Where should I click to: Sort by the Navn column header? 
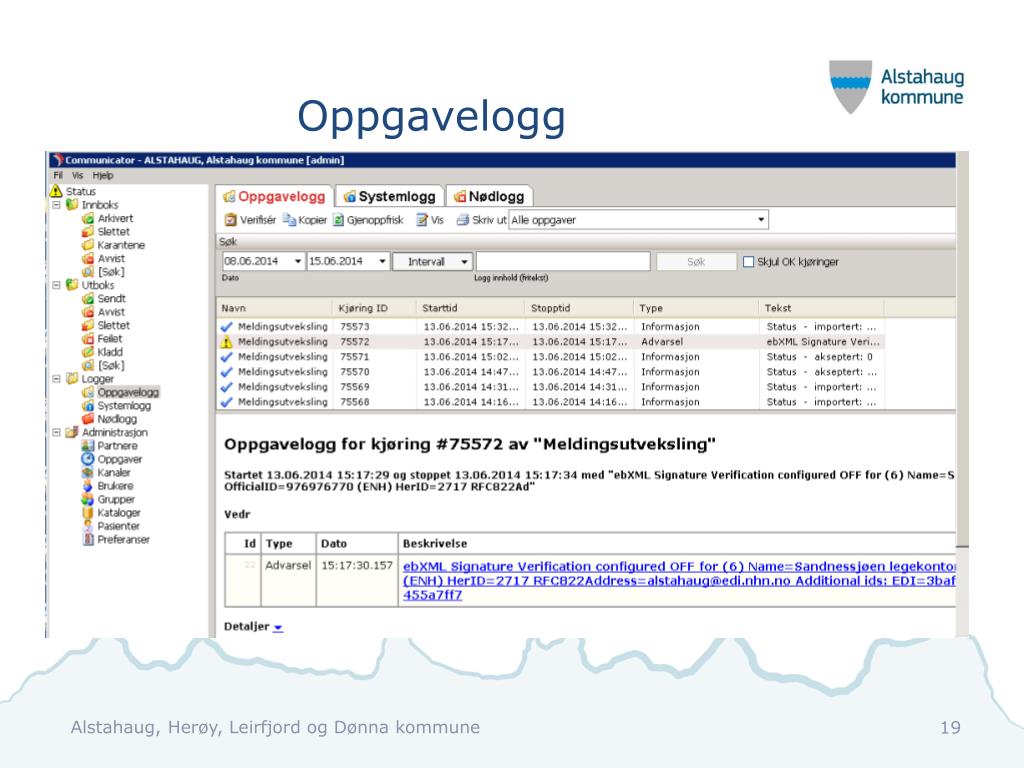pyautogui.click(x=274, y=308)
